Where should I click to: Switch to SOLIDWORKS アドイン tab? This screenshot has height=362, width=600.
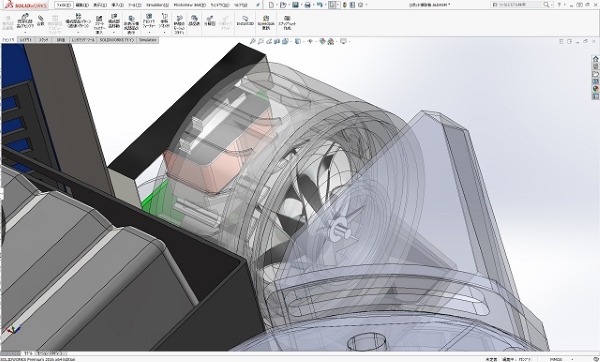117,40
